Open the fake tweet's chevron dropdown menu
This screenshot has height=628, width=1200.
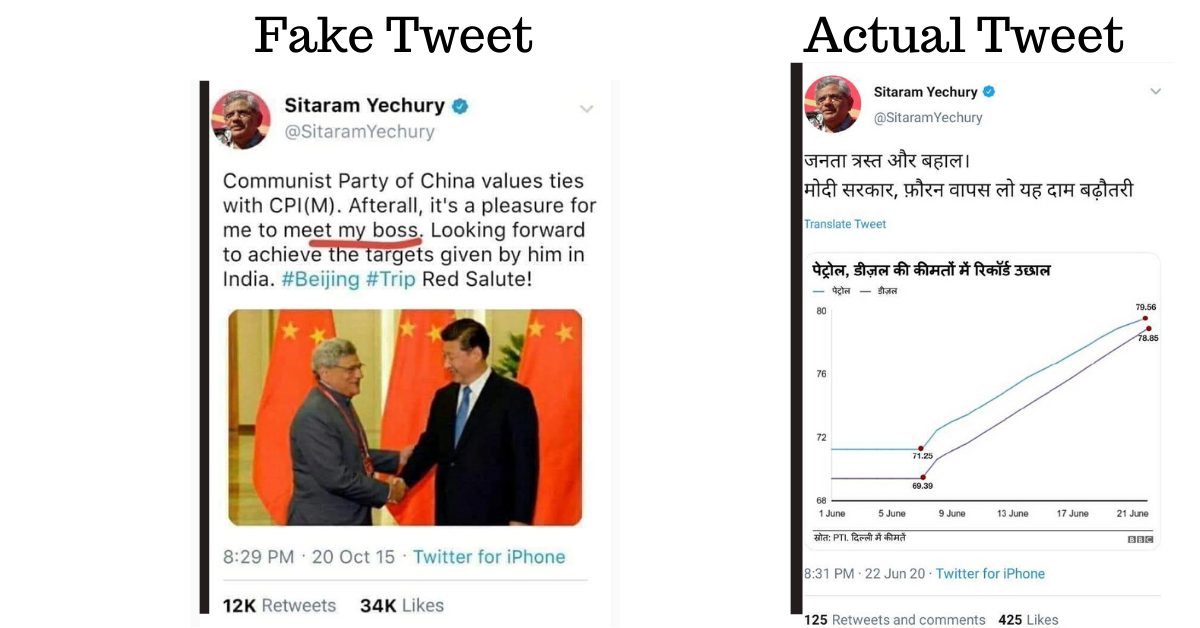pos(587,108)
